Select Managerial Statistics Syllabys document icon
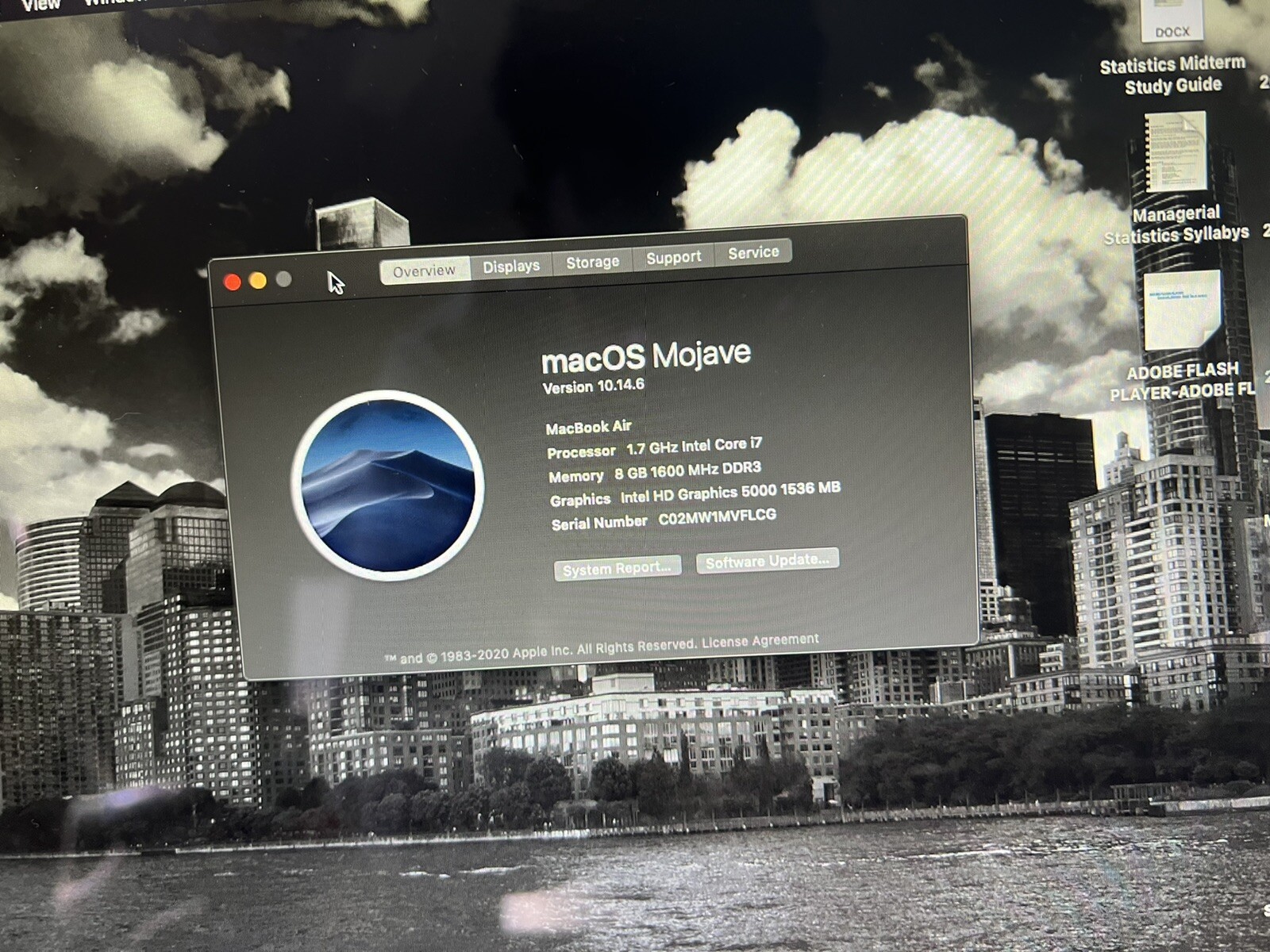The height and width of the screenshot is (952, 1270). [1176, 152]
